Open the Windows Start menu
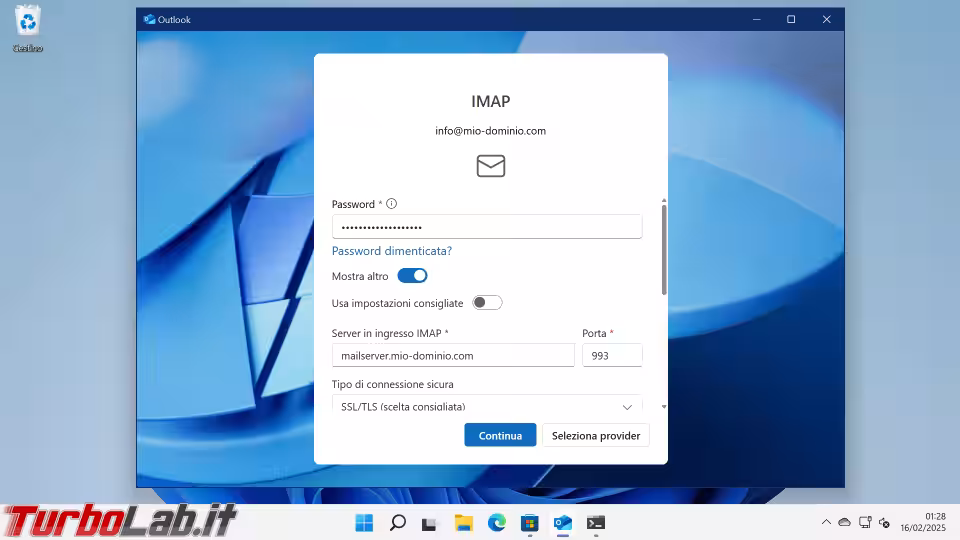 pos(364,523)
